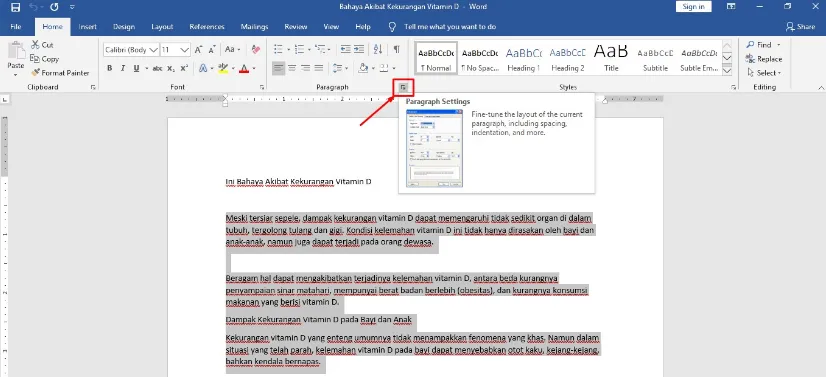Open the Clipboard pane launcher
Viewport: 826px width, 377px height.
[x=93, y=87]
